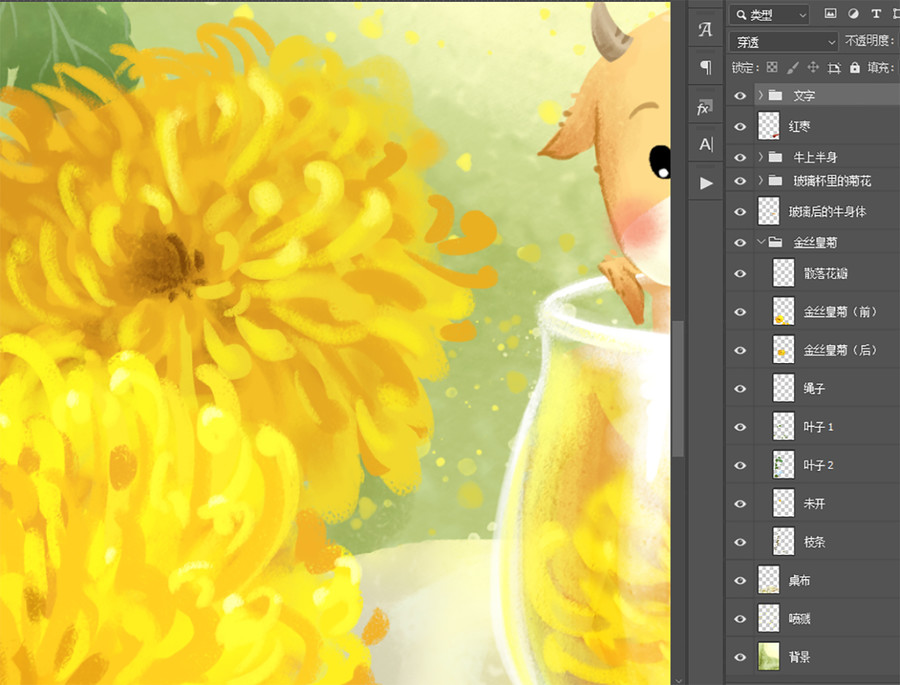Select the 枝条 layer name
900x685 pixels.
pyautogui.click(x=814, y=543)
